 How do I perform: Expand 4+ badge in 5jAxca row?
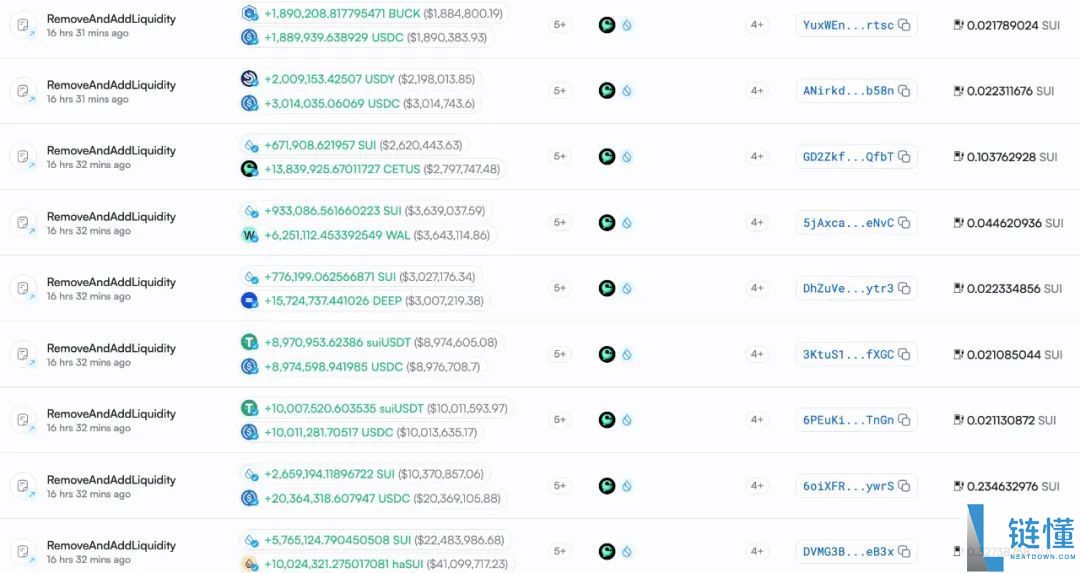pyautogui.click(x=757, y=222)
